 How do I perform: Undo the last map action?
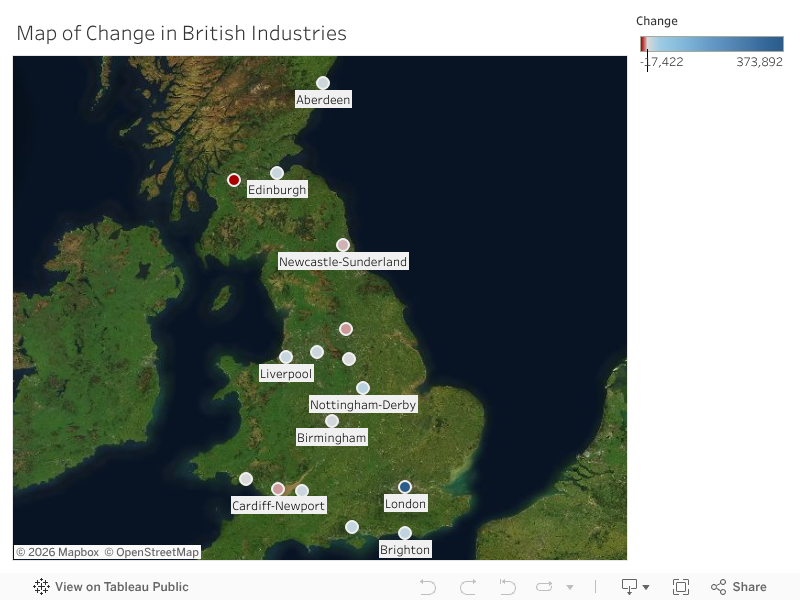point(427,586)
